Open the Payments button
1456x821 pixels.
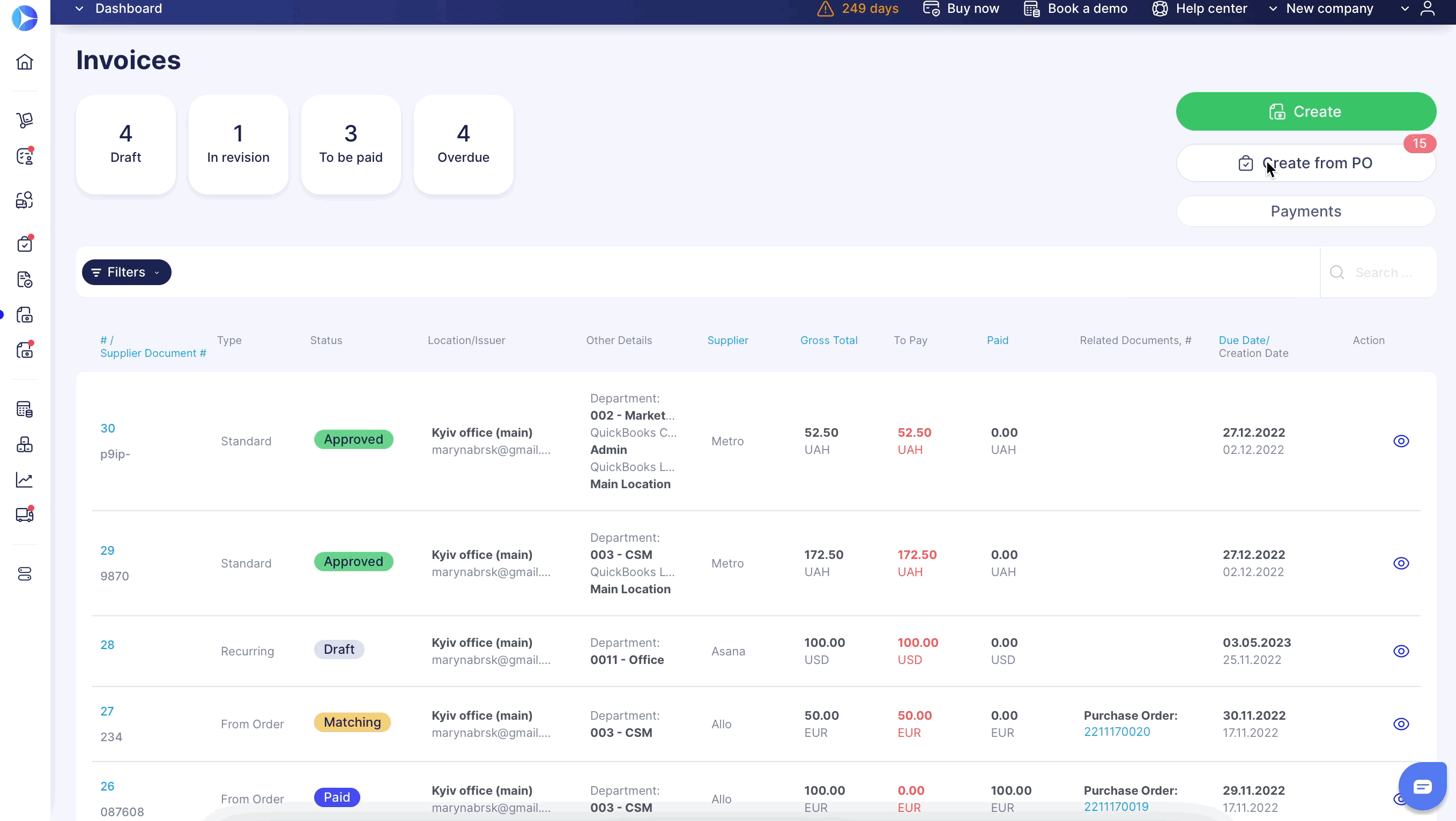tap(1306, 211)
